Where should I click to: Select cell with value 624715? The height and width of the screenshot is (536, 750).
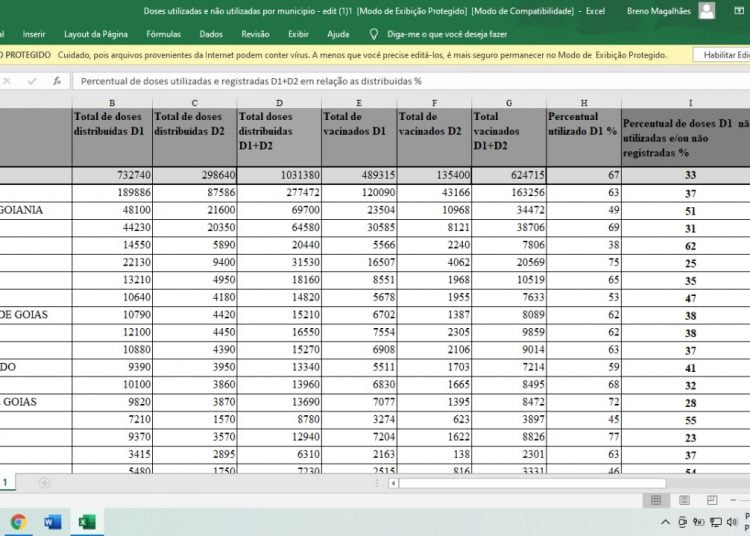509,175
